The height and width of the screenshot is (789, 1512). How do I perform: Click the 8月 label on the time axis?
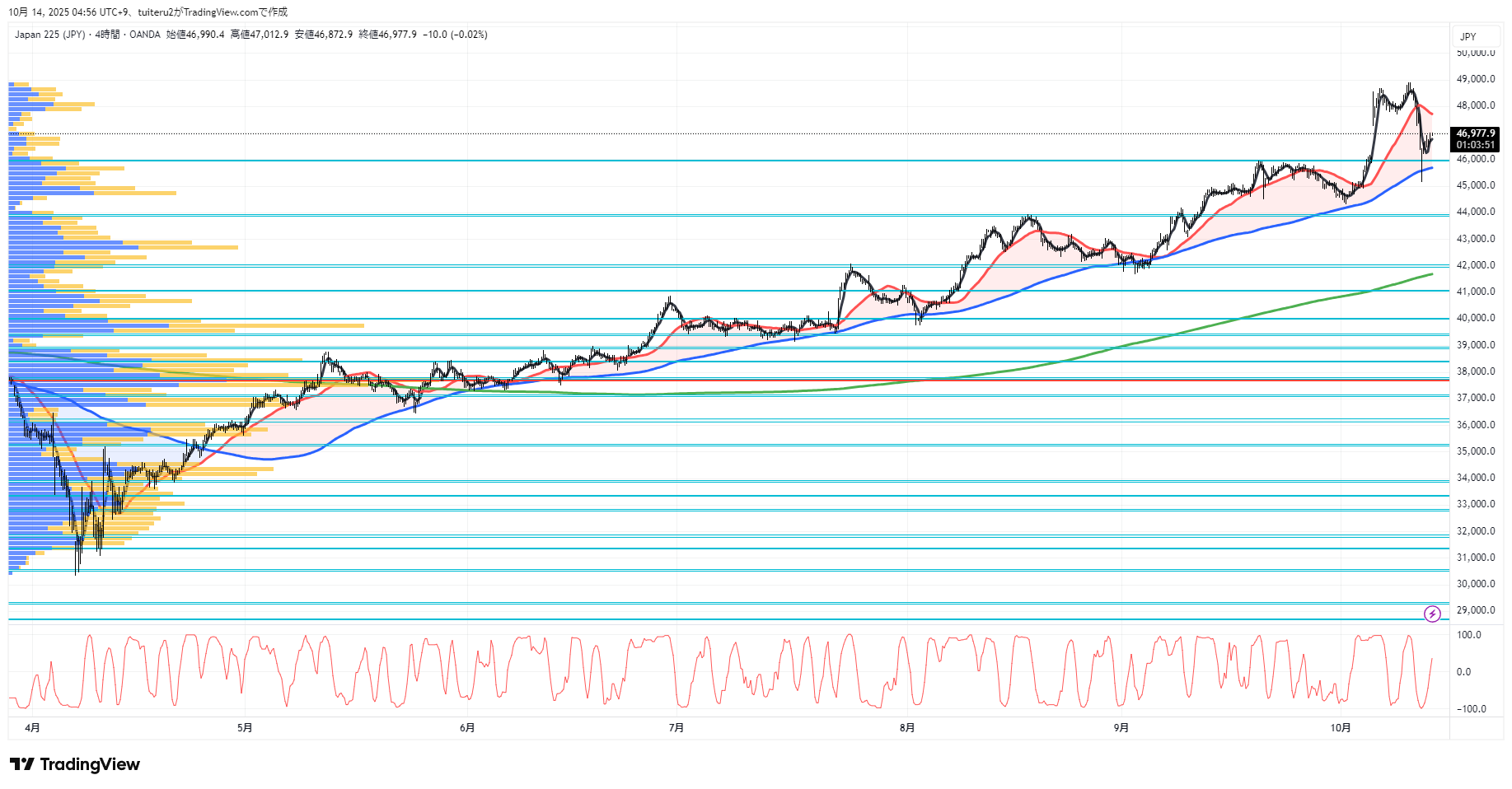tap(906, 727)
